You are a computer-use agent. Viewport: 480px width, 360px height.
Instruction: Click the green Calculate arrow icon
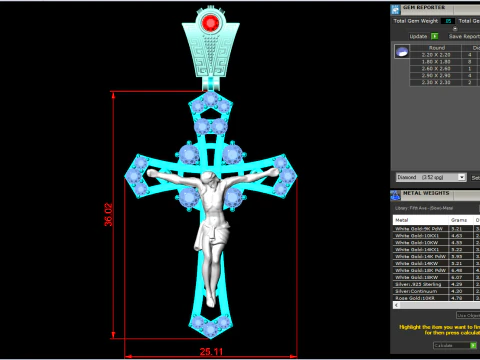pyautogui.click(x=473, y=346)
